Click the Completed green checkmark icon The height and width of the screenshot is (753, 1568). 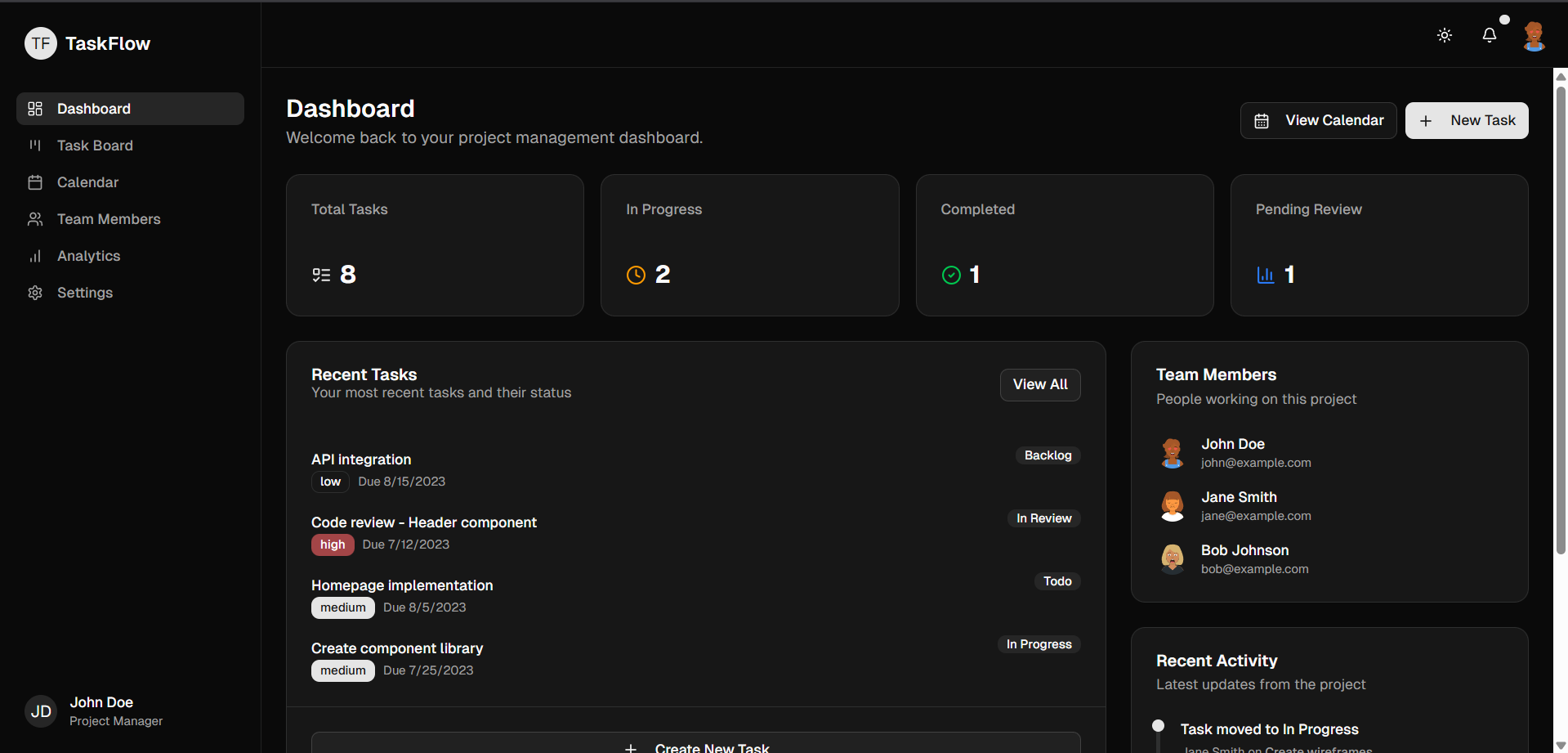tap(951, 275)
